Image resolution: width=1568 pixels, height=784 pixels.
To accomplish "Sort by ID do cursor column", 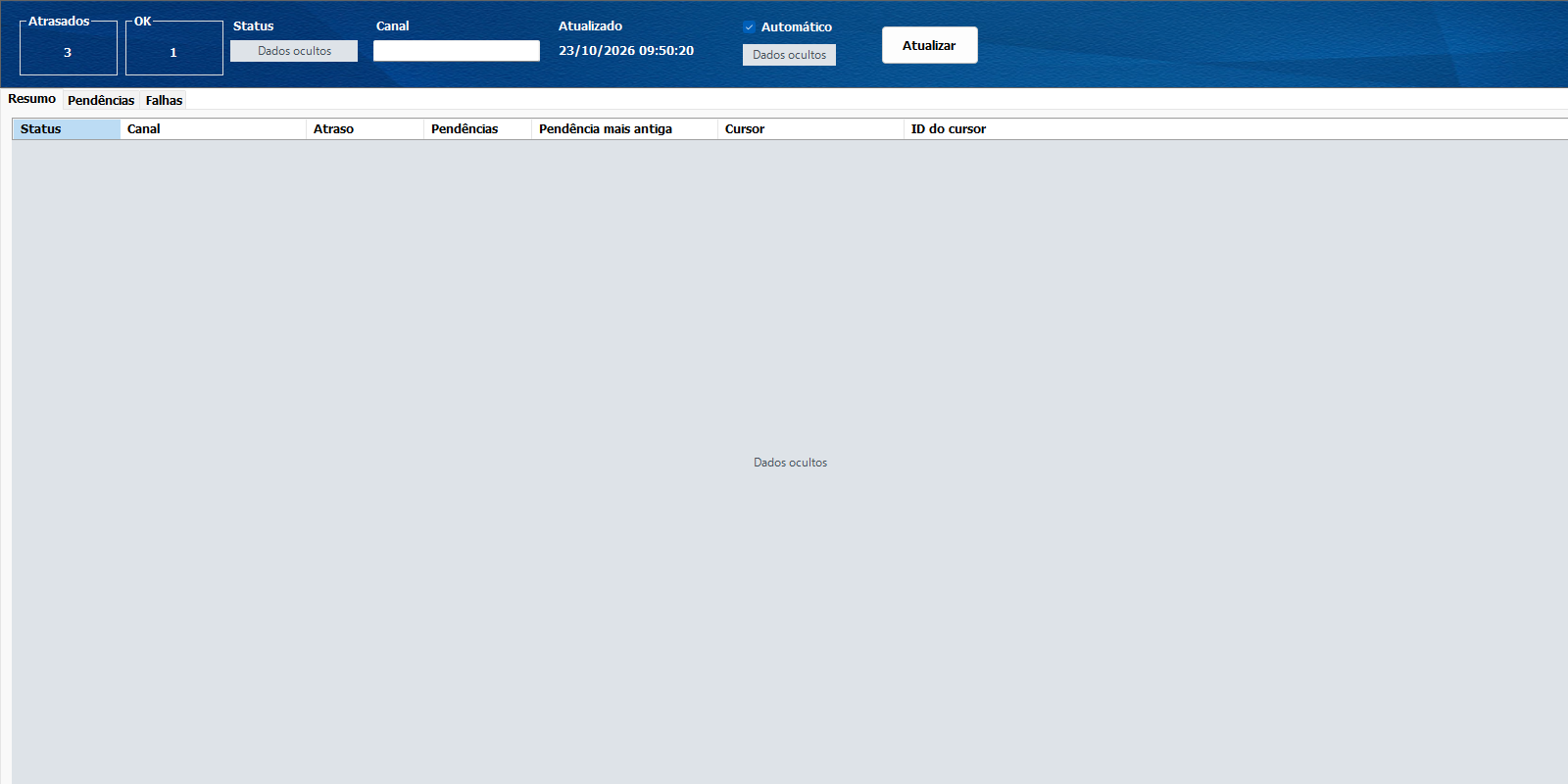I will point(1235,129).
